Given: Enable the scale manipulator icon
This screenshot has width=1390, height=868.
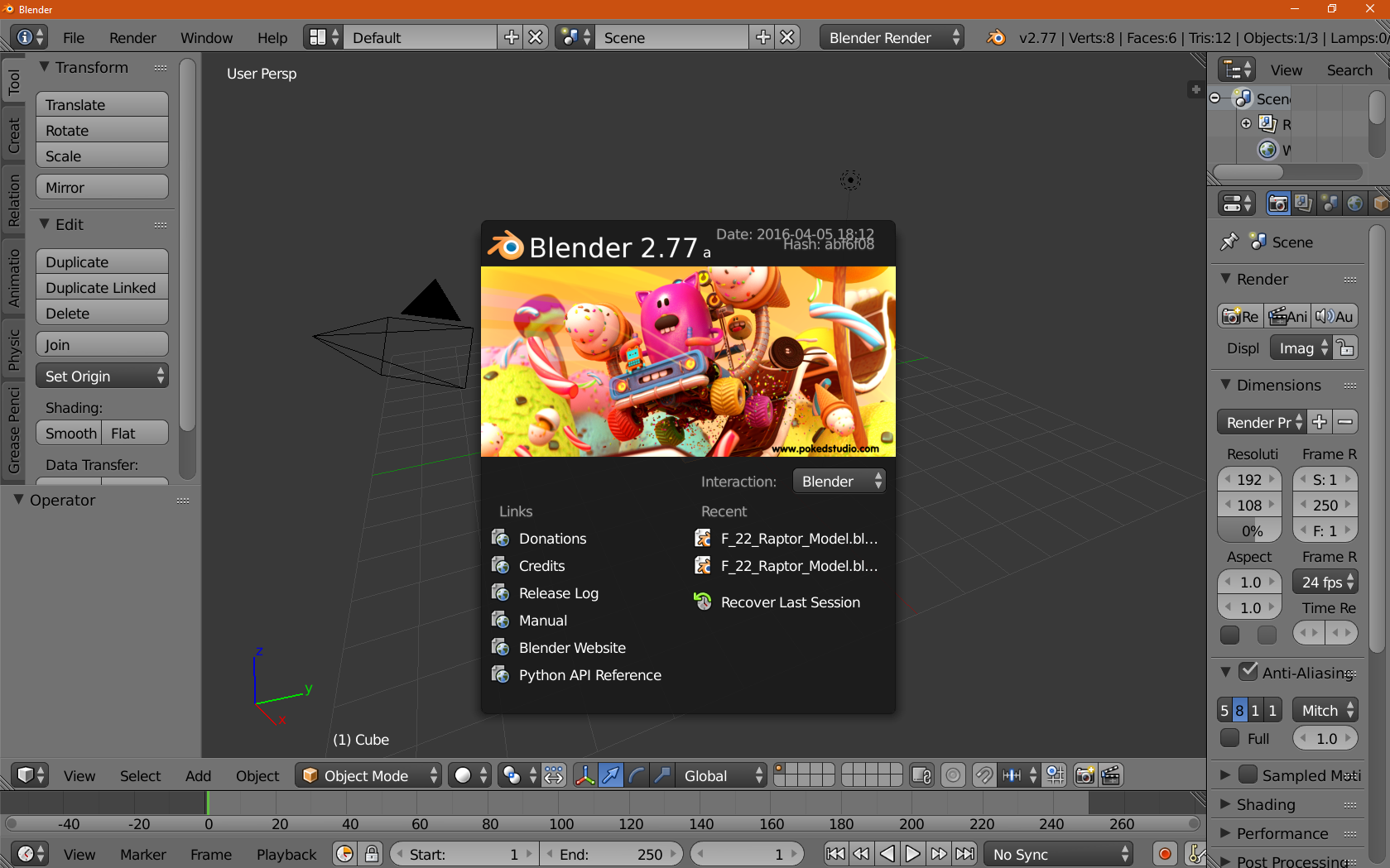Looking at the screenshot, I should tap(662, 775).
